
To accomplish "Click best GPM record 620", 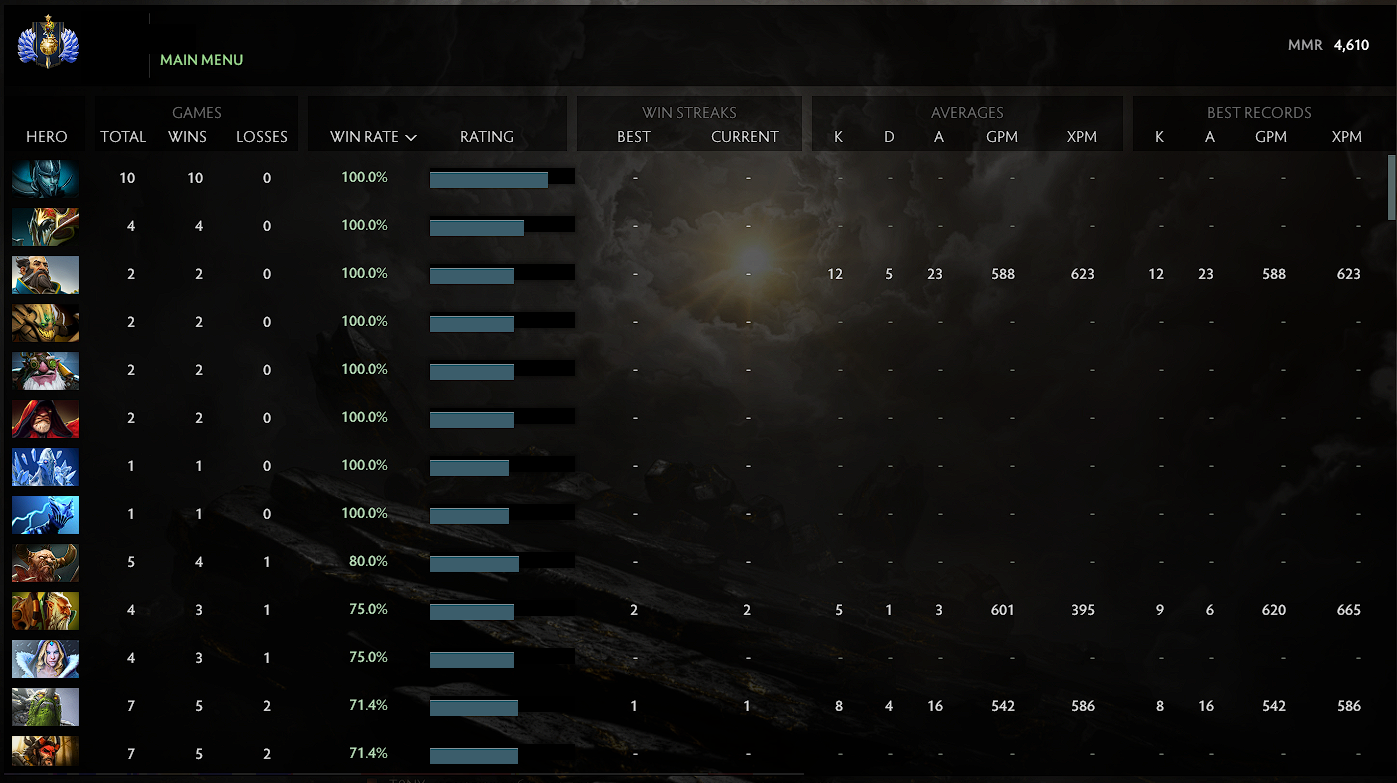I will pyautogui.click(x=1273, y=610).
